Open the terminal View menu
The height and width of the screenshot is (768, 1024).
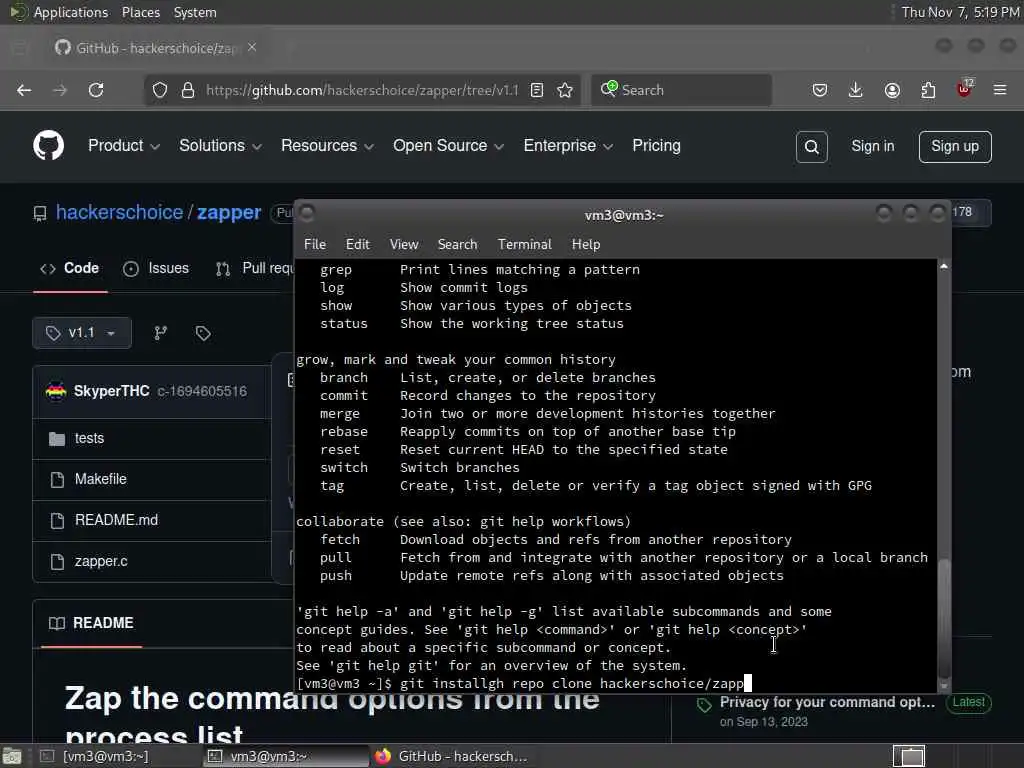[x=404, y=244]
